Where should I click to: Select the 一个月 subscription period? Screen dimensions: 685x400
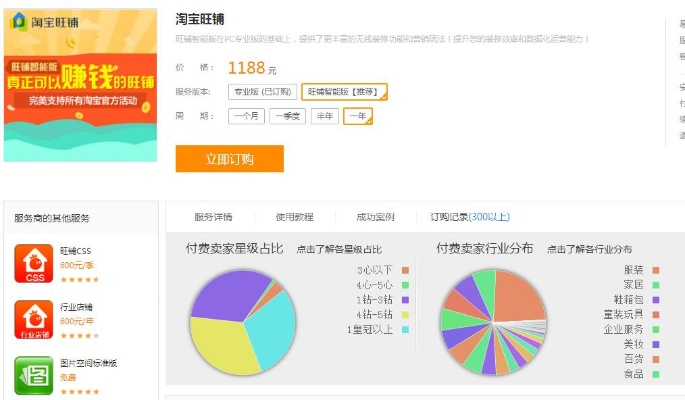click(x=247, y=116)
